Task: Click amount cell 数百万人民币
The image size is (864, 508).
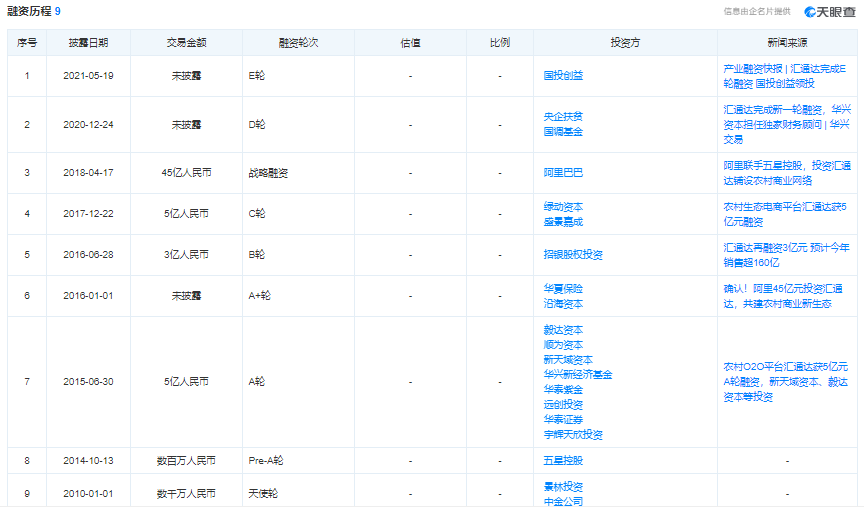Action: tap(186, 461)
